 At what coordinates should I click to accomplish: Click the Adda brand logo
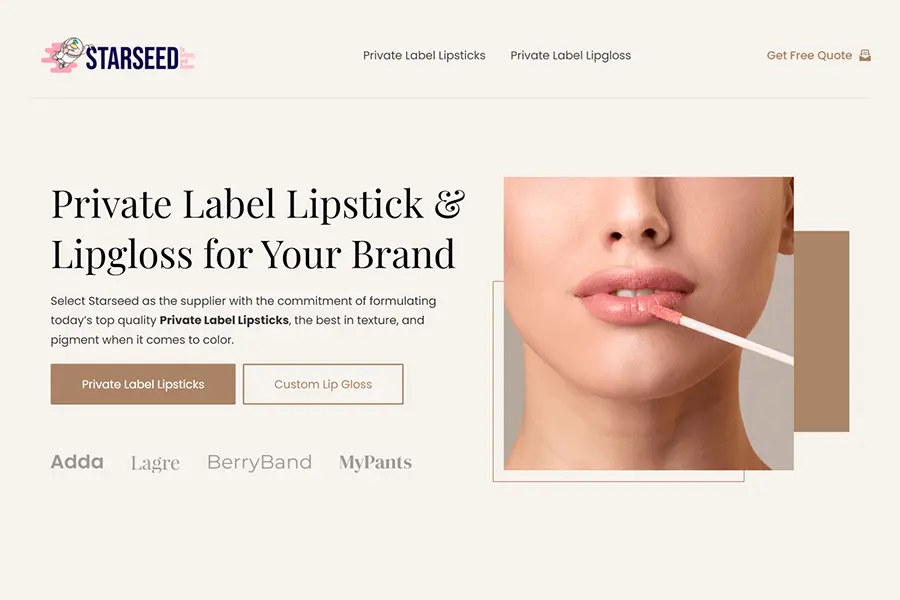77,462
